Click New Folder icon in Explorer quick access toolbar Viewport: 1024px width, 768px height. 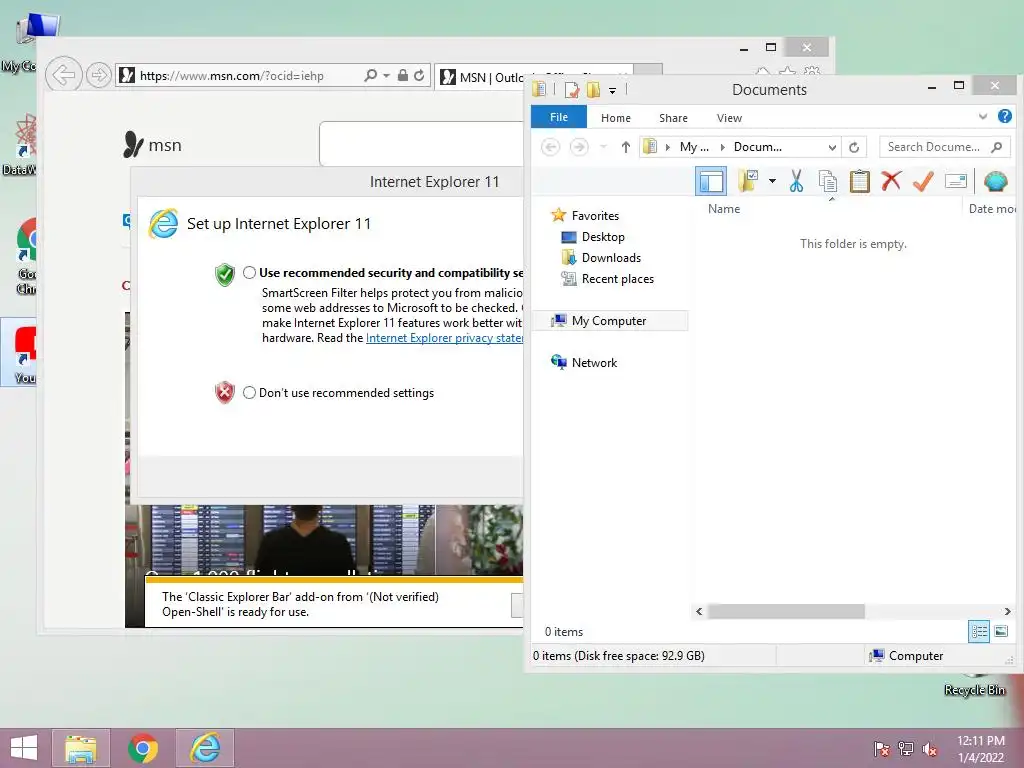coord(593,89)
